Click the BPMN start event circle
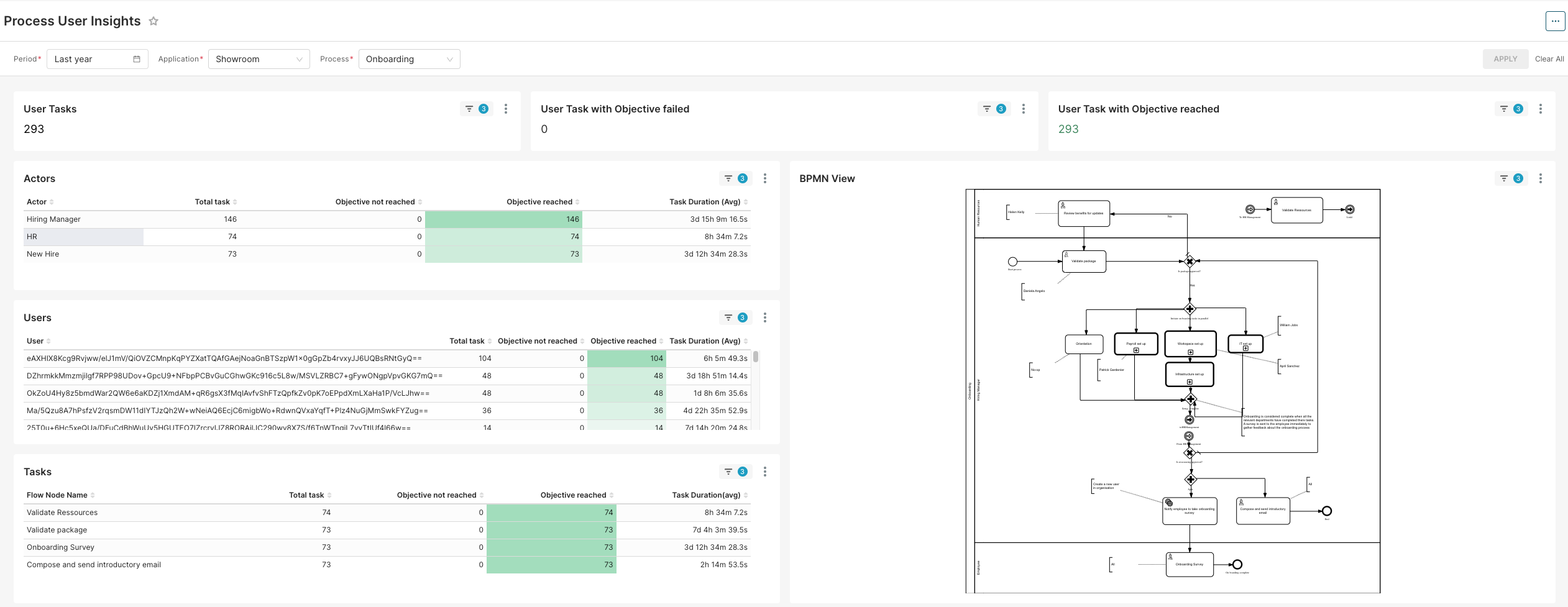This screenshot has width=1568, height=607. (x=1012, y=262)
